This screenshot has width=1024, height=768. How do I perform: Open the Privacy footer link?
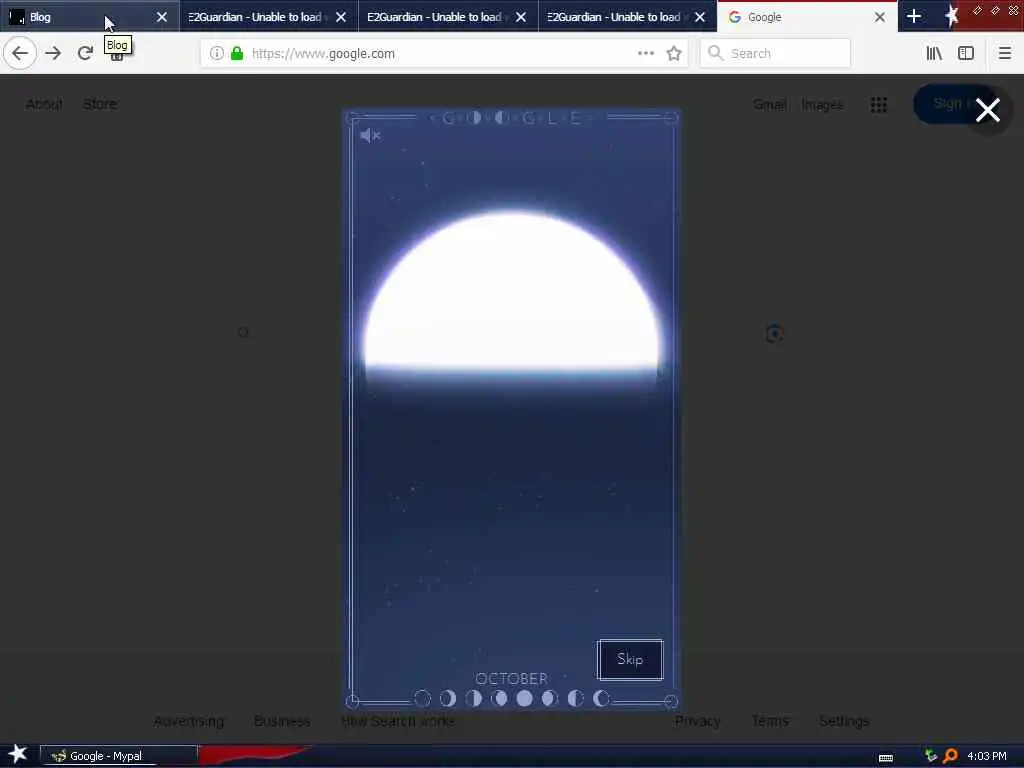[697, 722]
